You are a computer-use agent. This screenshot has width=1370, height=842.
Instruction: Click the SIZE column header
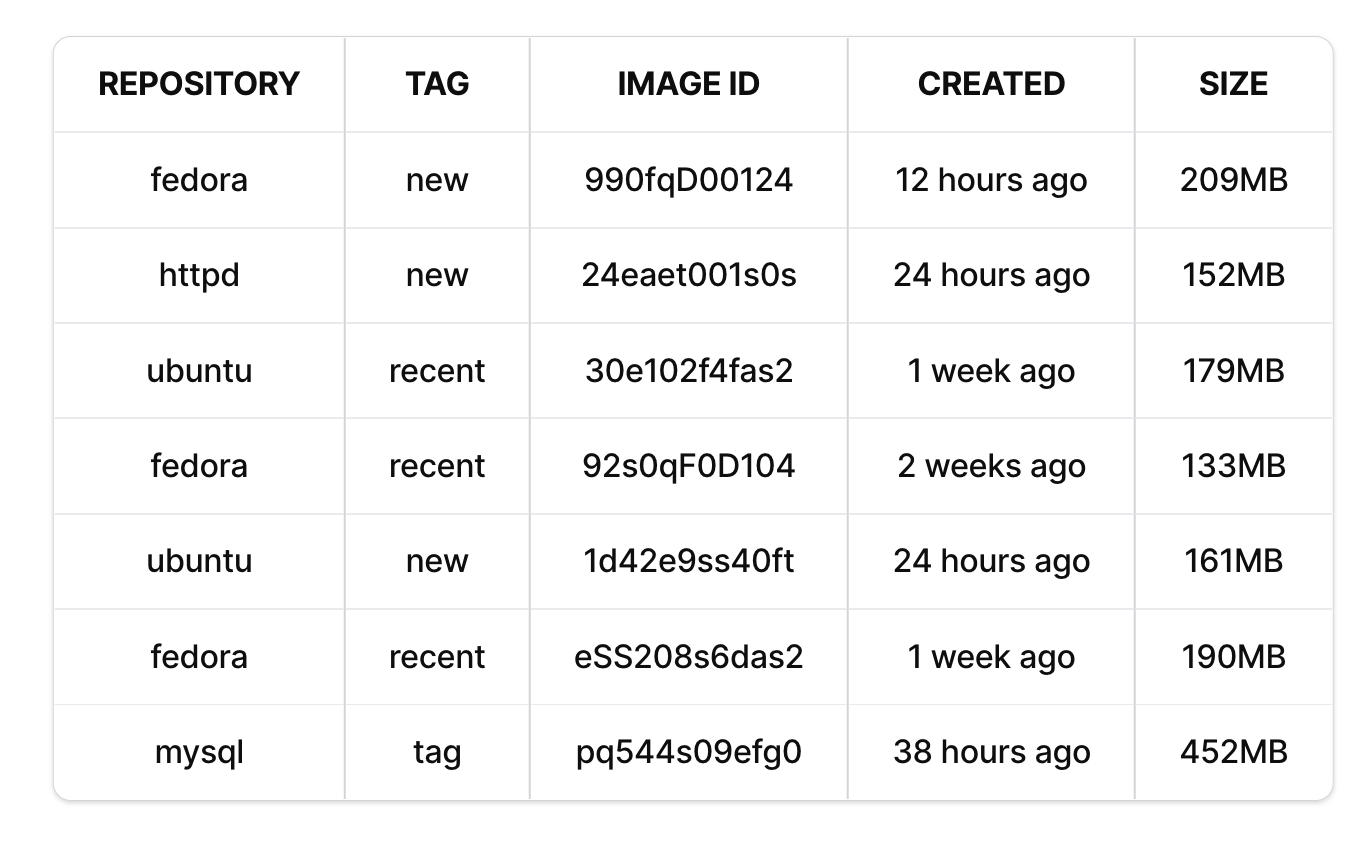(x=1233, y=84)
